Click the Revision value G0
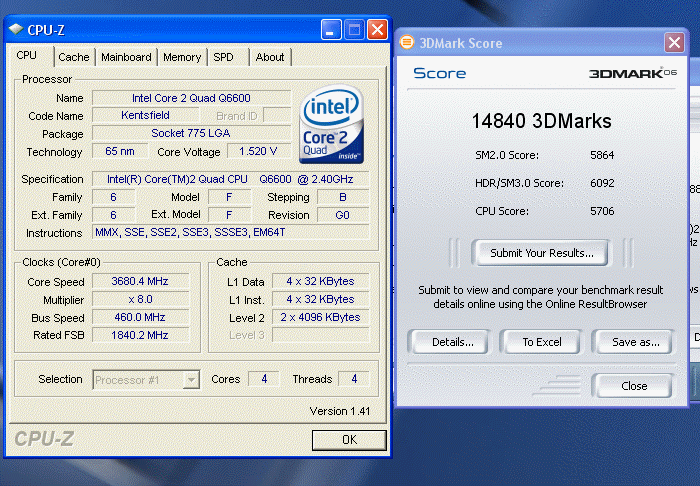700x486 pixels. click(343, 215)
